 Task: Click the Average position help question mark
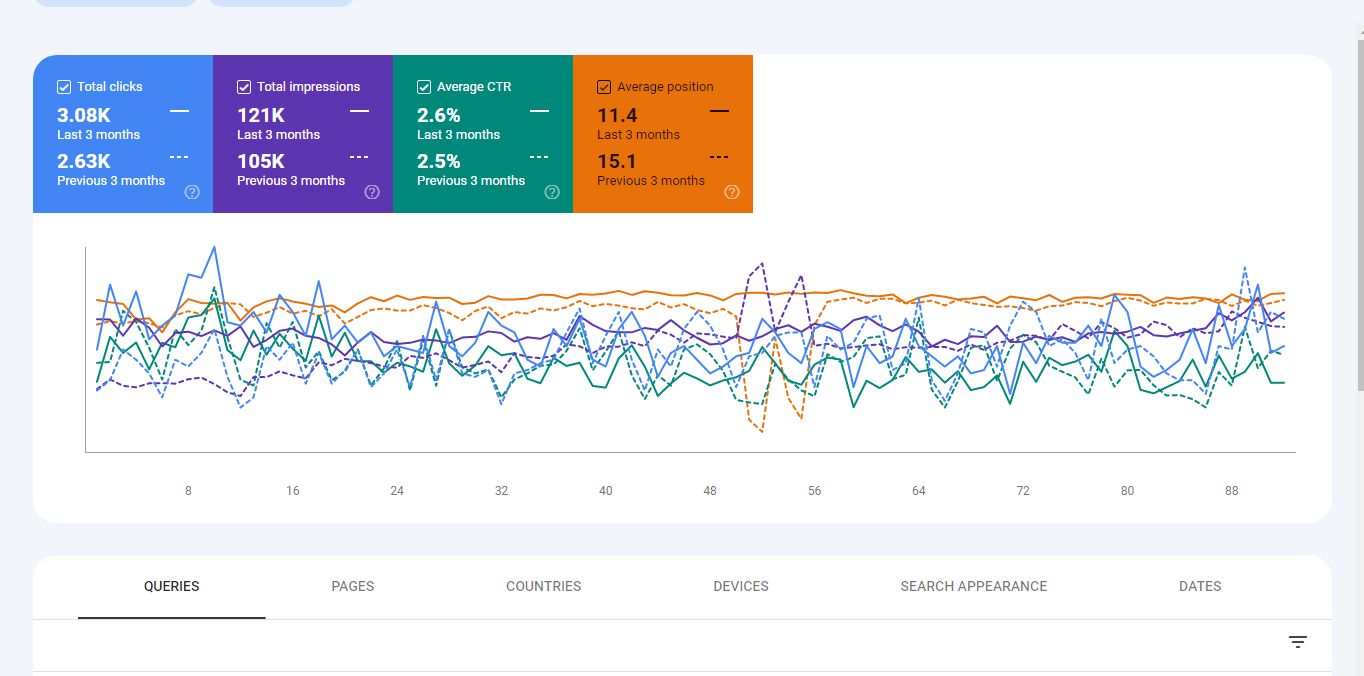[x=732, y=192]
